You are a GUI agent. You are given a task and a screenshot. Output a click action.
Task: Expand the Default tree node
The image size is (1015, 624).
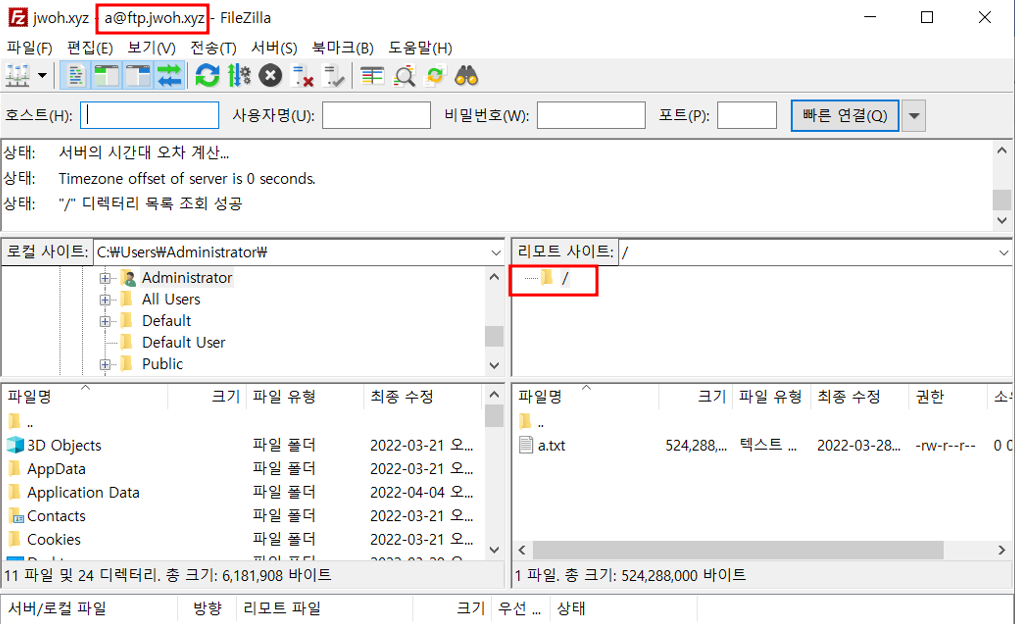tap(105, 321)
